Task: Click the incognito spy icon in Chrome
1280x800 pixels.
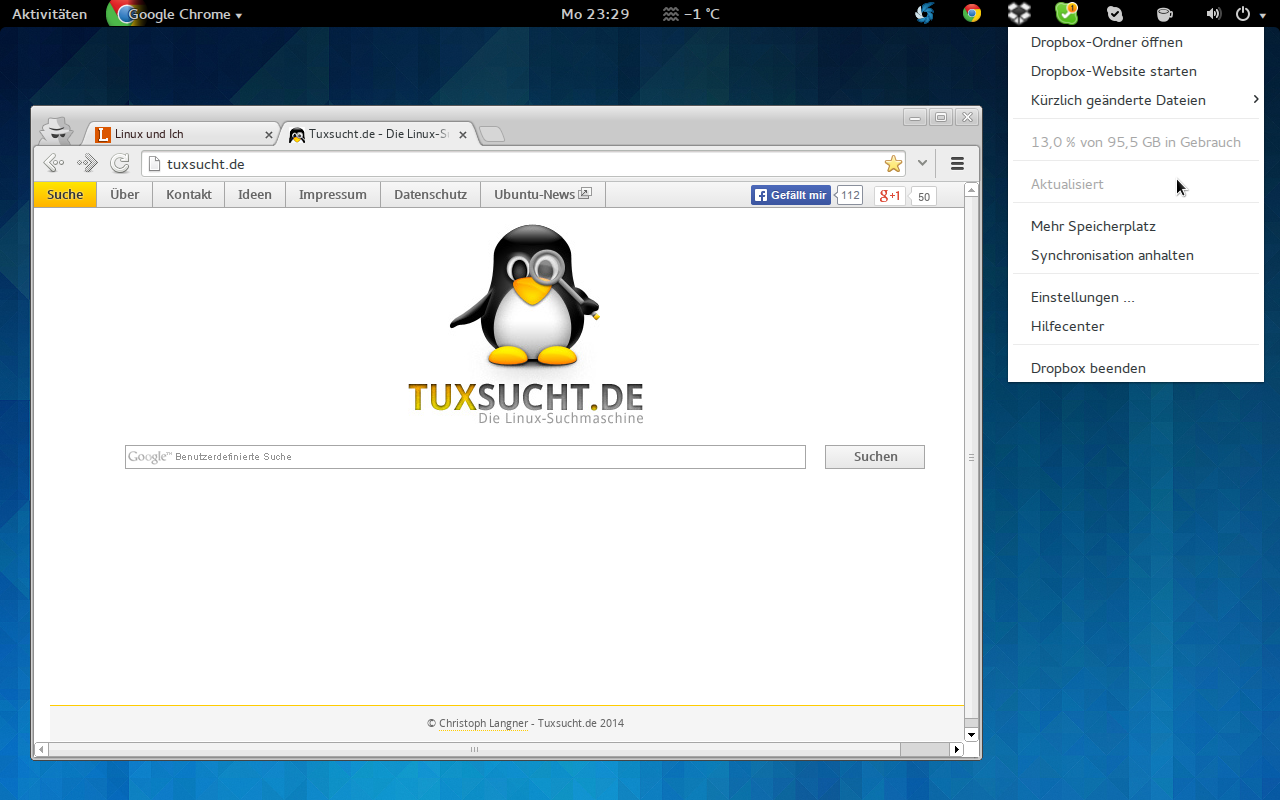Action: point(57,131)
